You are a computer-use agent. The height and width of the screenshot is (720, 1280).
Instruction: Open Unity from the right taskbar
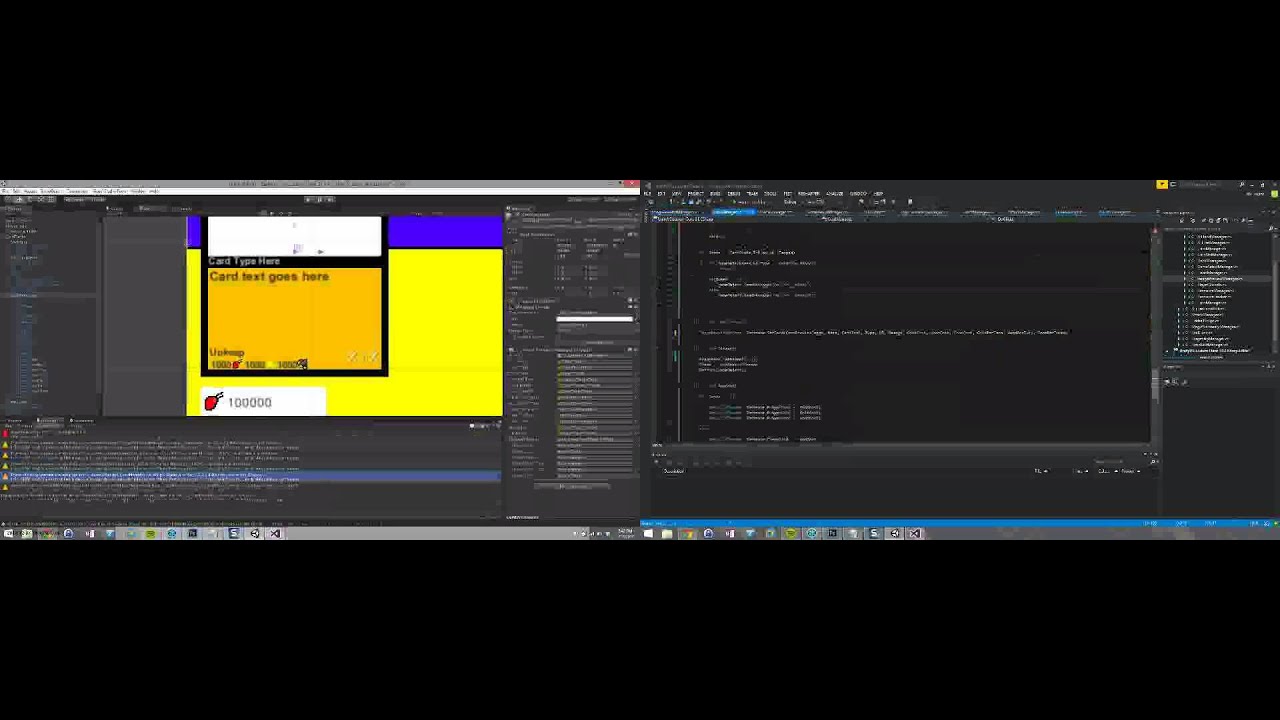[894, 533]
